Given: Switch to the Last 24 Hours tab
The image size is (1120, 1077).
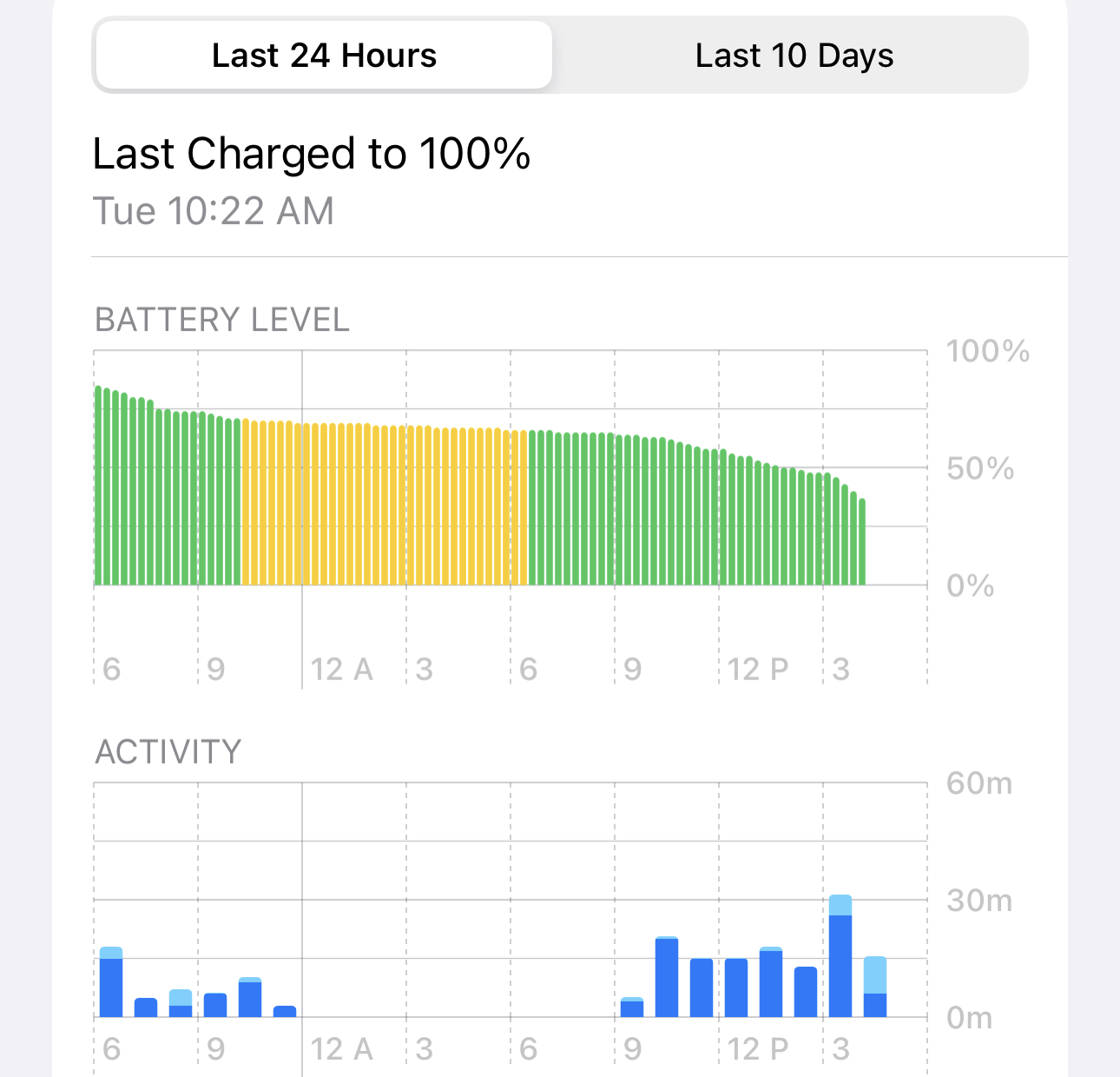Looking at the screenshot, I should [x=324, y=56].
